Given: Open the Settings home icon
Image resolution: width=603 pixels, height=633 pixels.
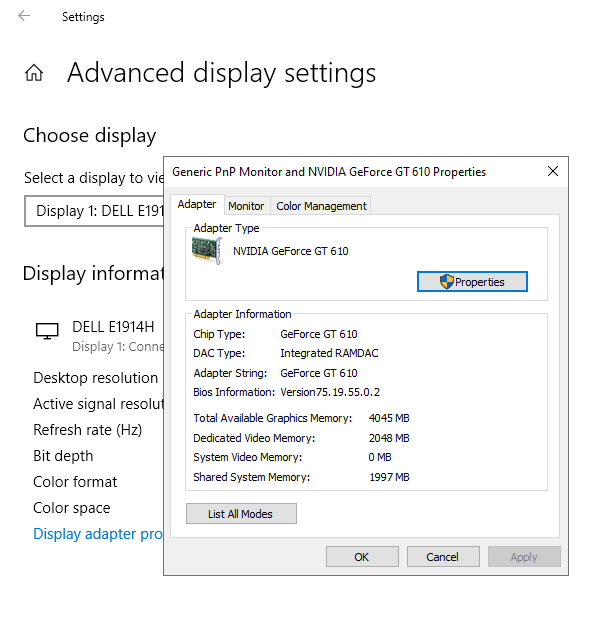Looking at the screenshot, I should pyautogui.click(x=34, y=73).
